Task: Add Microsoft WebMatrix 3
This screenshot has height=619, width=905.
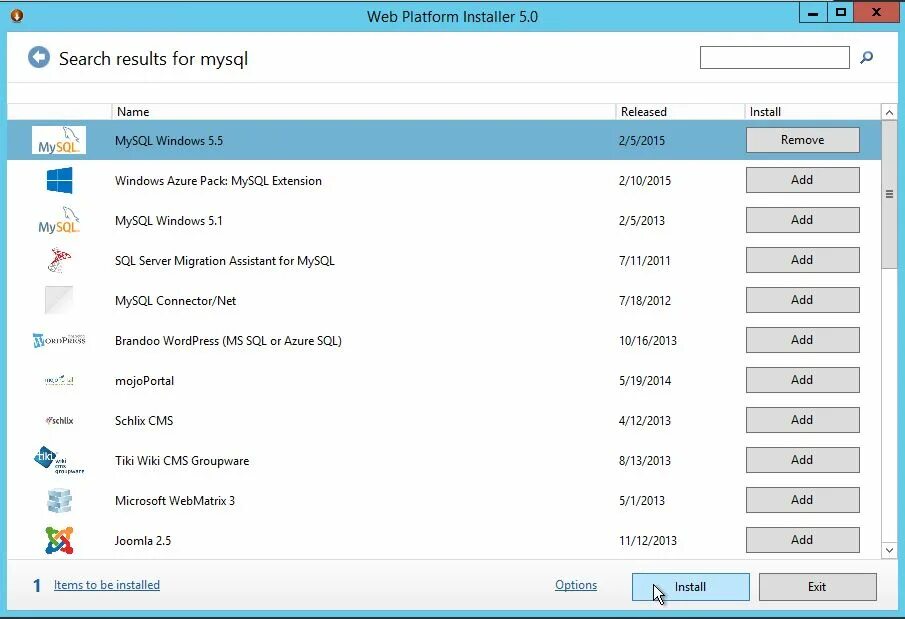Action: coord(802,499)
